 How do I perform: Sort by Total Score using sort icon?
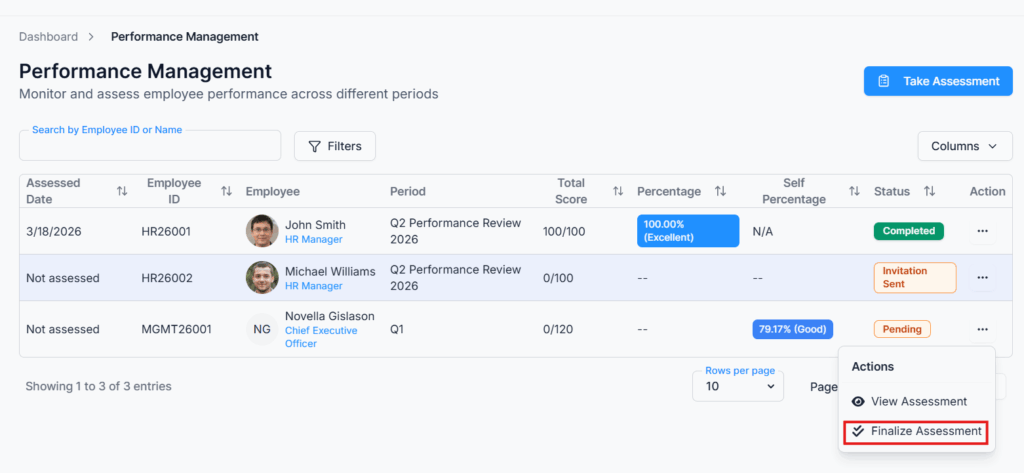pyautogui.click(x=618, y=191)
